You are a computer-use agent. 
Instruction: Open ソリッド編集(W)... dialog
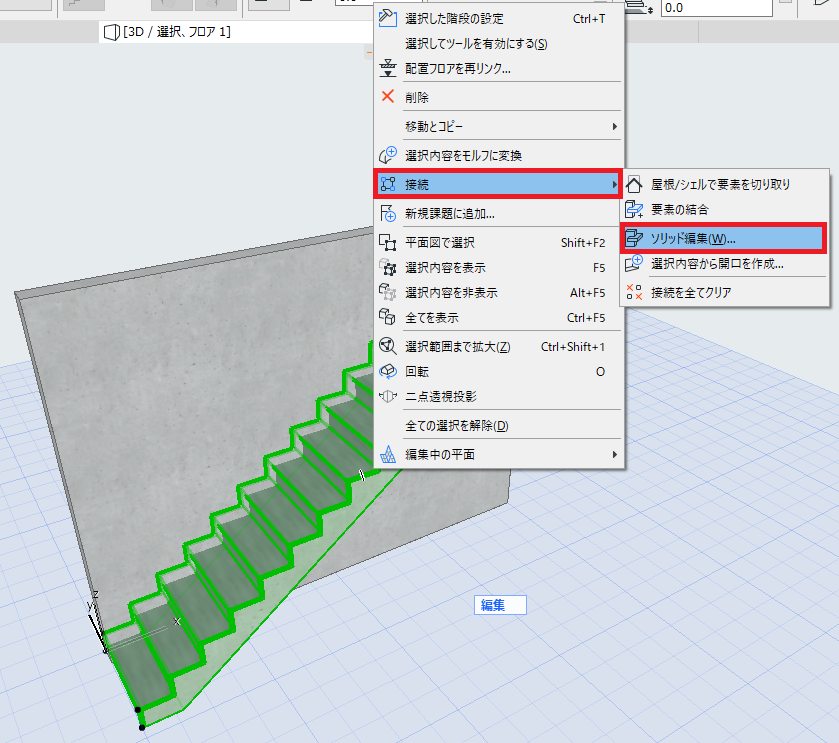pyautogui.click(x=724, y=239)
